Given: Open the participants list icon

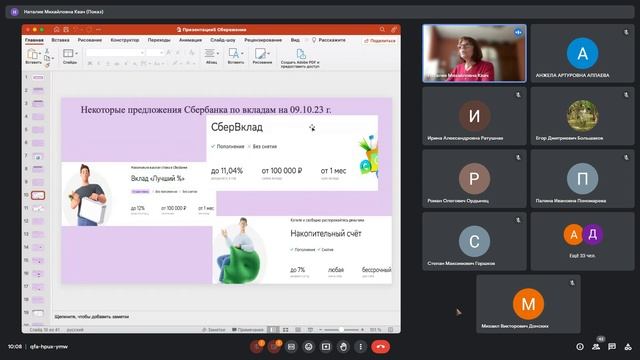Looking at the screenshot, I should pyautogui.click(x=596, y=347).
